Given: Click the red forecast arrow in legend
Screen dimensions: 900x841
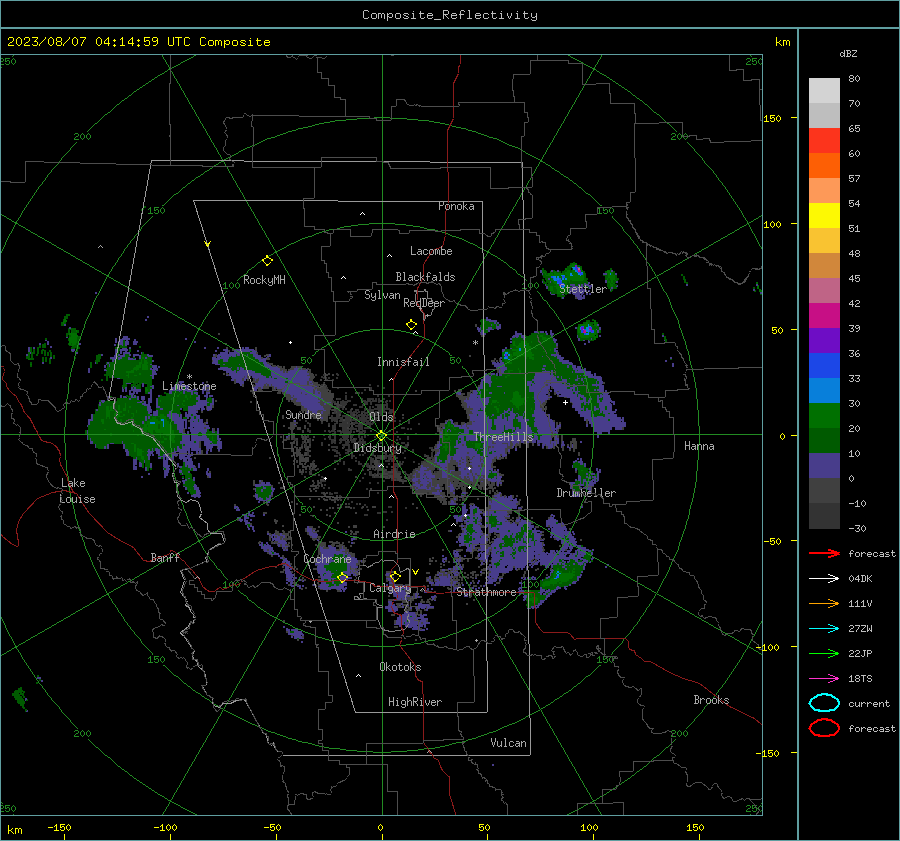Looking at the screenshot, I should [x=824, y=553].
